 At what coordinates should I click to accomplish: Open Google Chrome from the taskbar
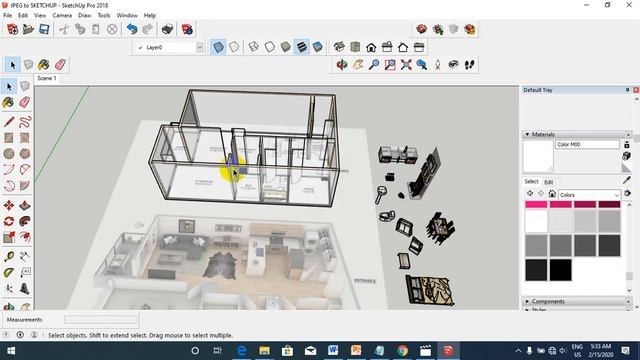pos(402,351)
